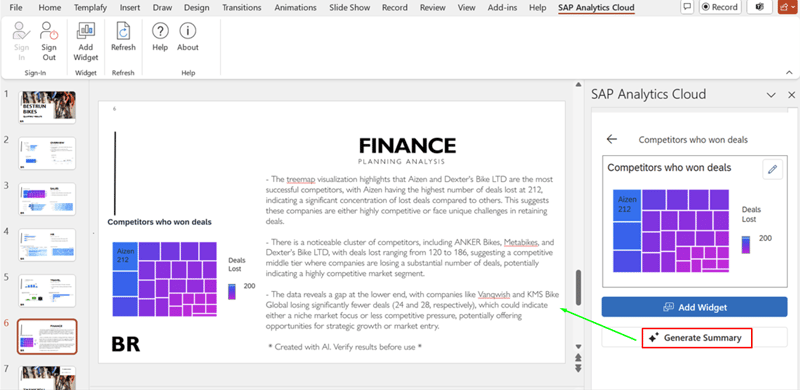This screenshot has width=800, height=390.
Task: Click the Record button at top right
Action: pyautogui.click(x=720, y=7)
